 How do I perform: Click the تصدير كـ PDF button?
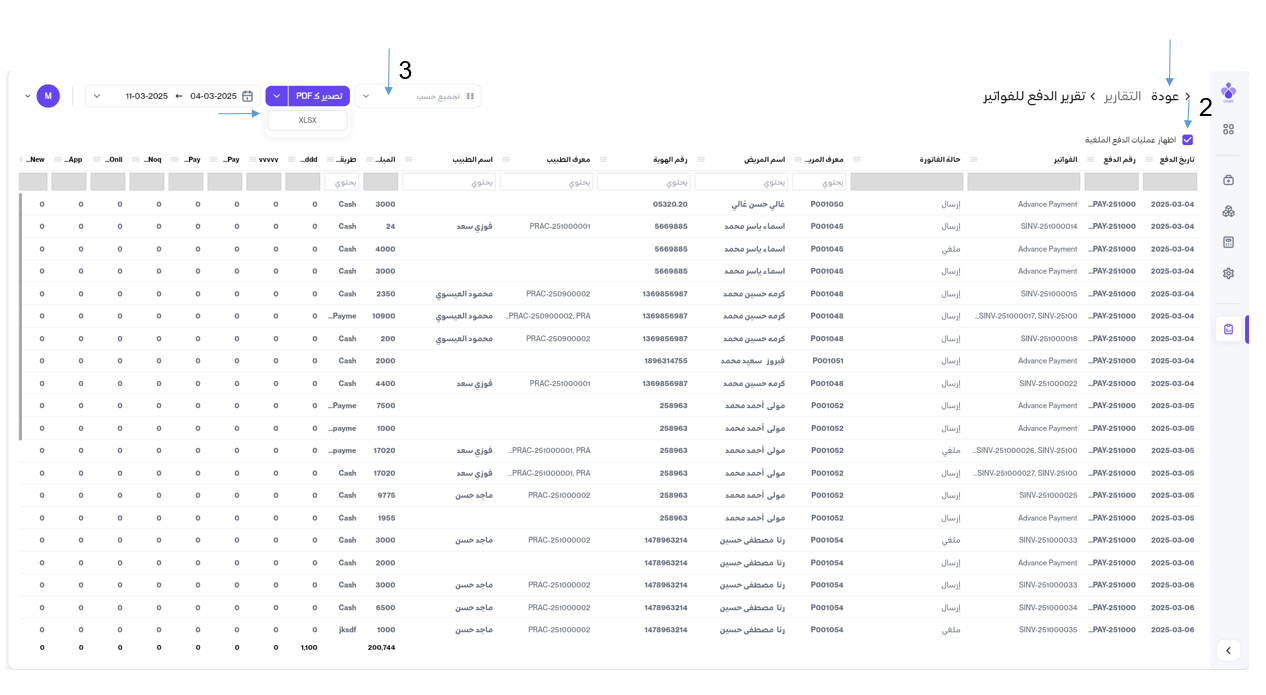coord(319,96)
